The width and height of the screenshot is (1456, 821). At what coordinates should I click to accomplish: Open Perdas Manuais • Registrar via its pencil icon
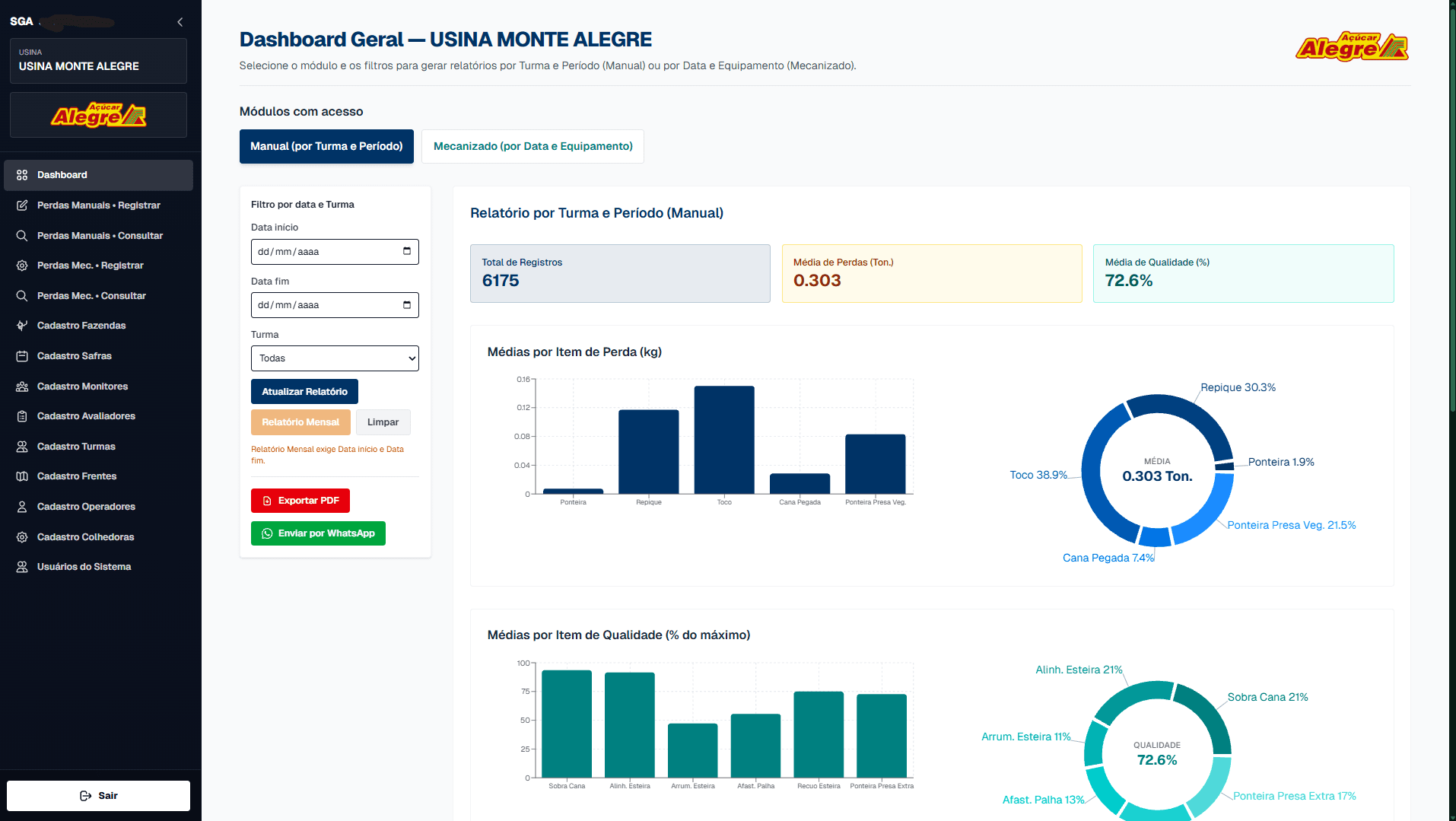pos(22,205)
